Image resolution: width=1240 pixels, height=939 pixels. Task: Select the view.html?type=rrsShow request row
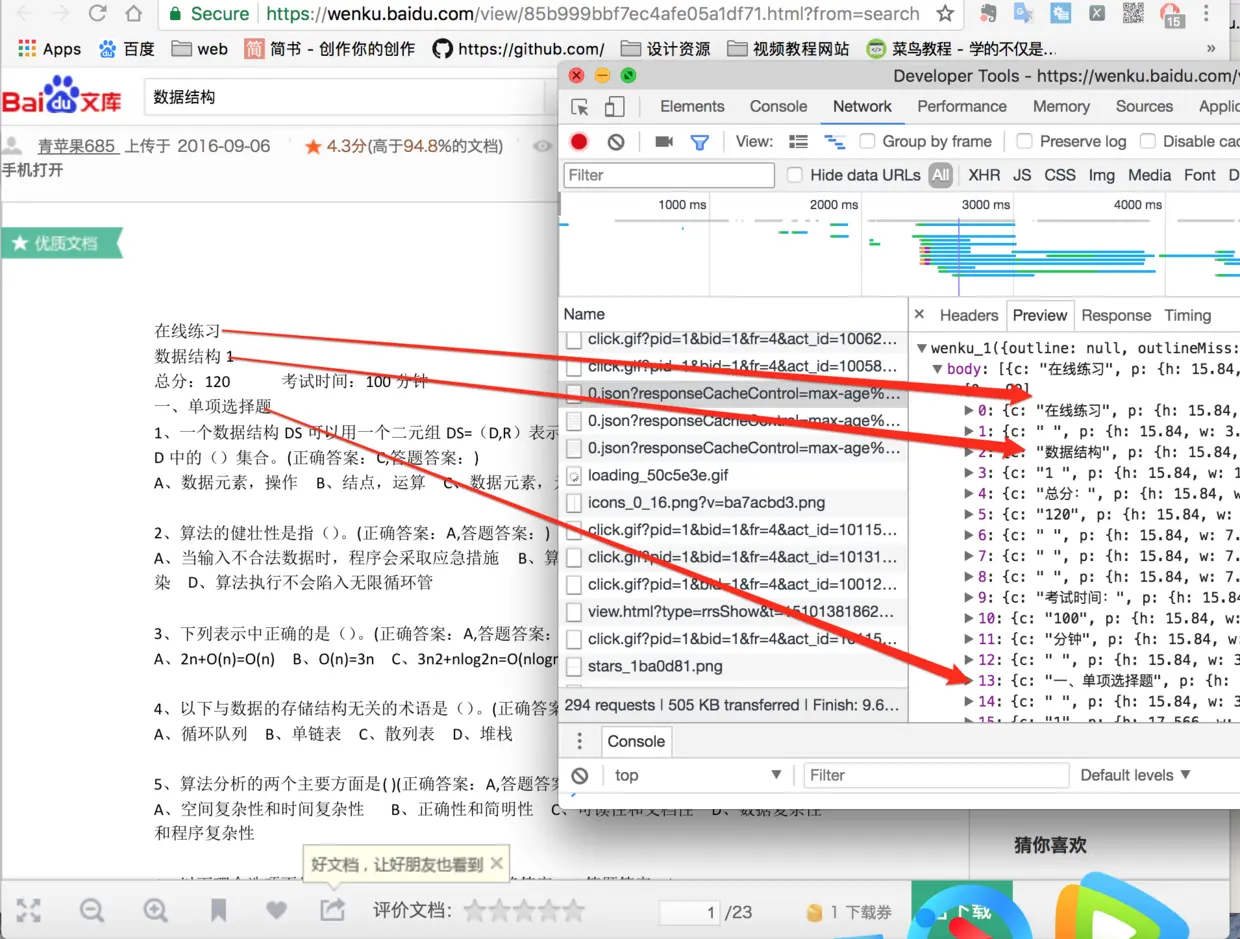point(734,612)
